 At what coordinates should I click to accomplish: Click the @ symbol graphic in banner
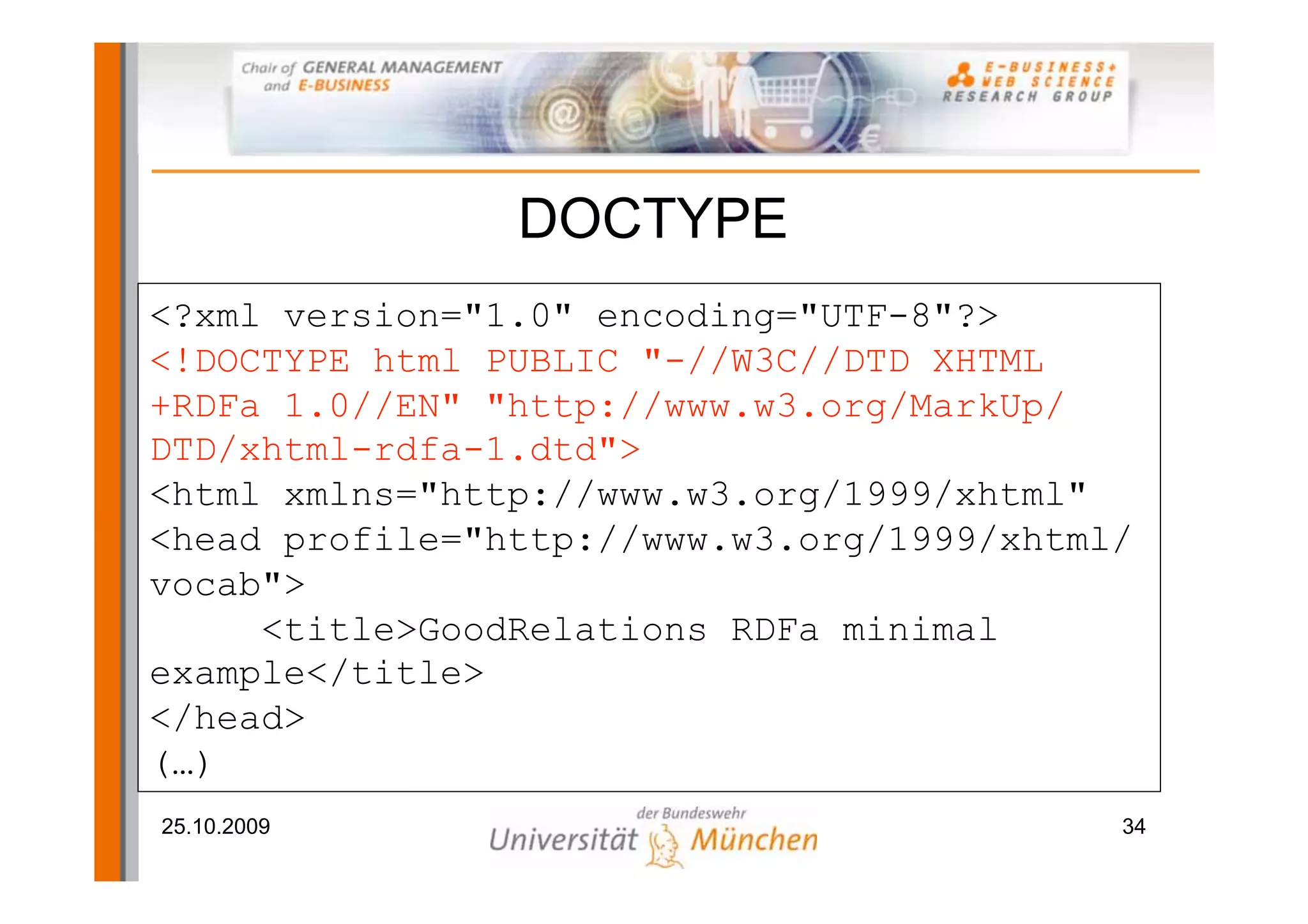tap(565, 116)
